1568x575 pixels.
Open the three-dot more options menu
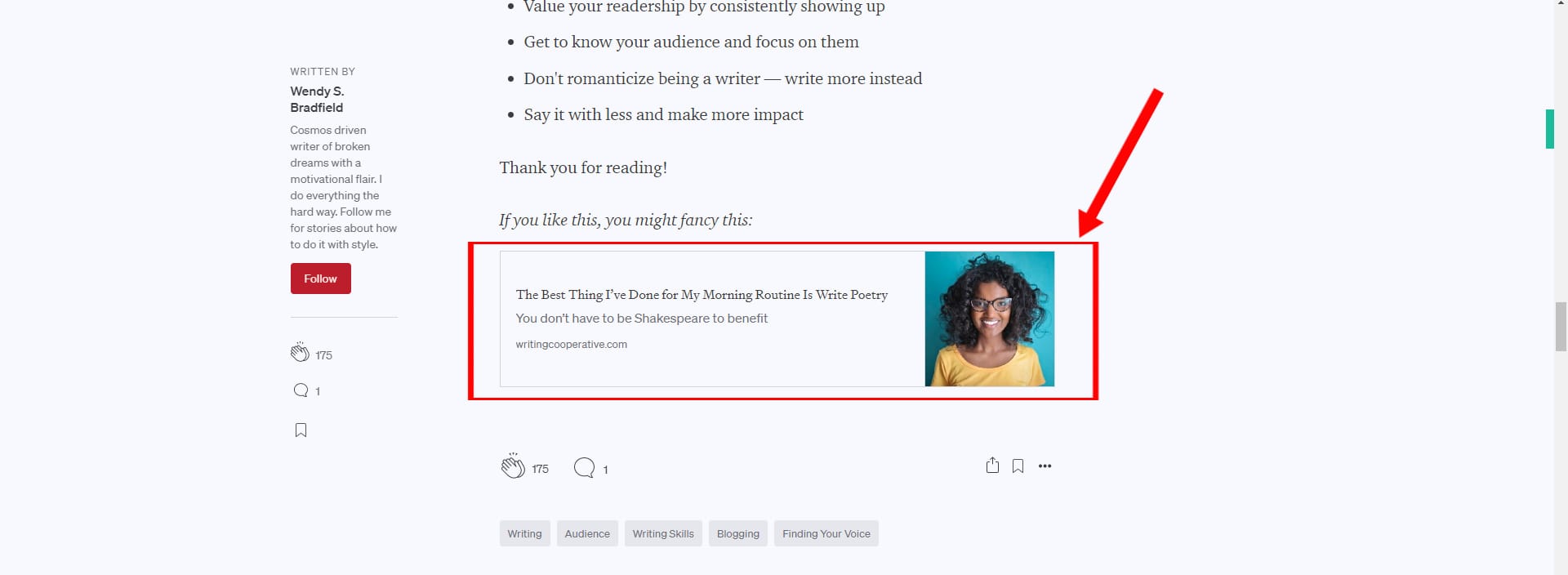click(1045, 466)
